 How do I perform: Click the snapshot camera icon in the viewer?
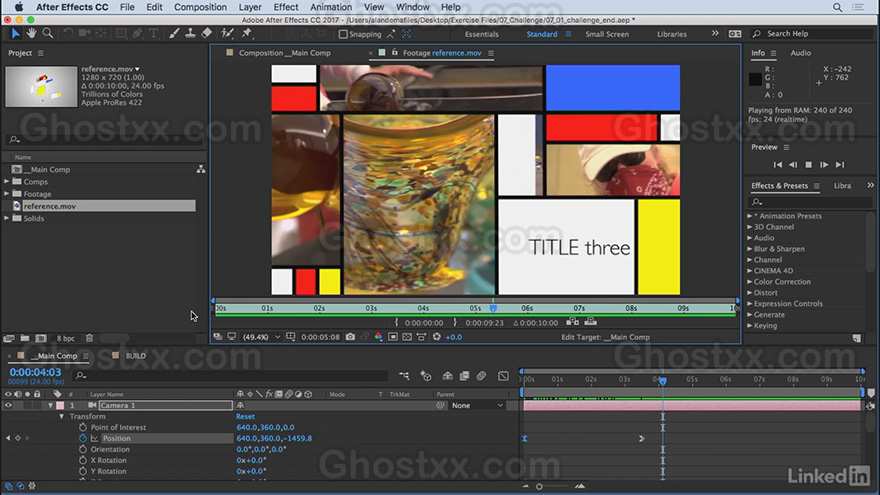coord(350,337)
